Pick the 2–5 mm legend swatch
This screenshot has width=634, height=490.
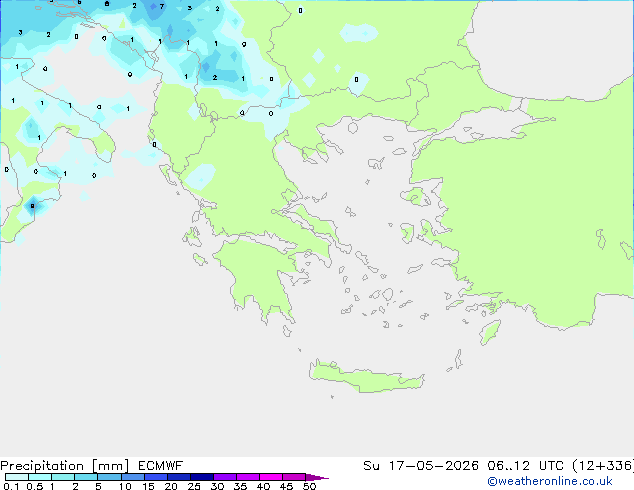point(86,477)
